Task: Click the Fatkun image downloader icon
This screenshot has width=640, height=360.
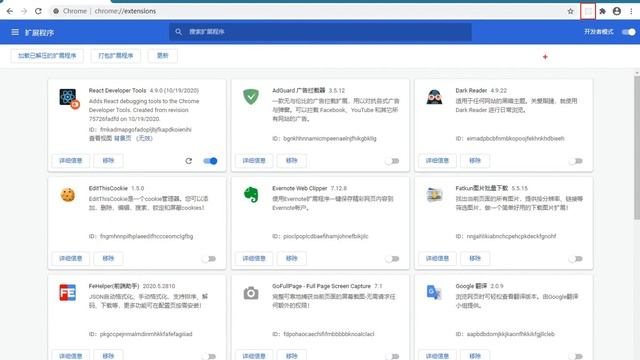Action: tap(434, 195)
